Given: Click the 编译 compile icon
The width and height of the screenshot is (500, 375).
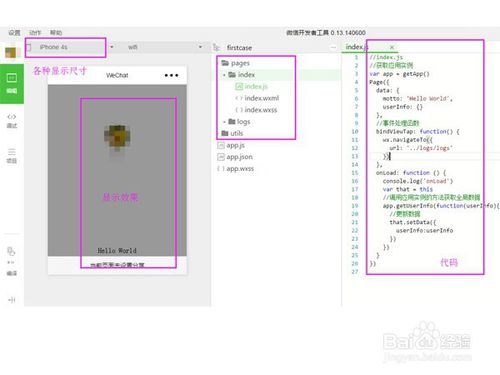Looking at the screenshot, I should click(11, 252).
